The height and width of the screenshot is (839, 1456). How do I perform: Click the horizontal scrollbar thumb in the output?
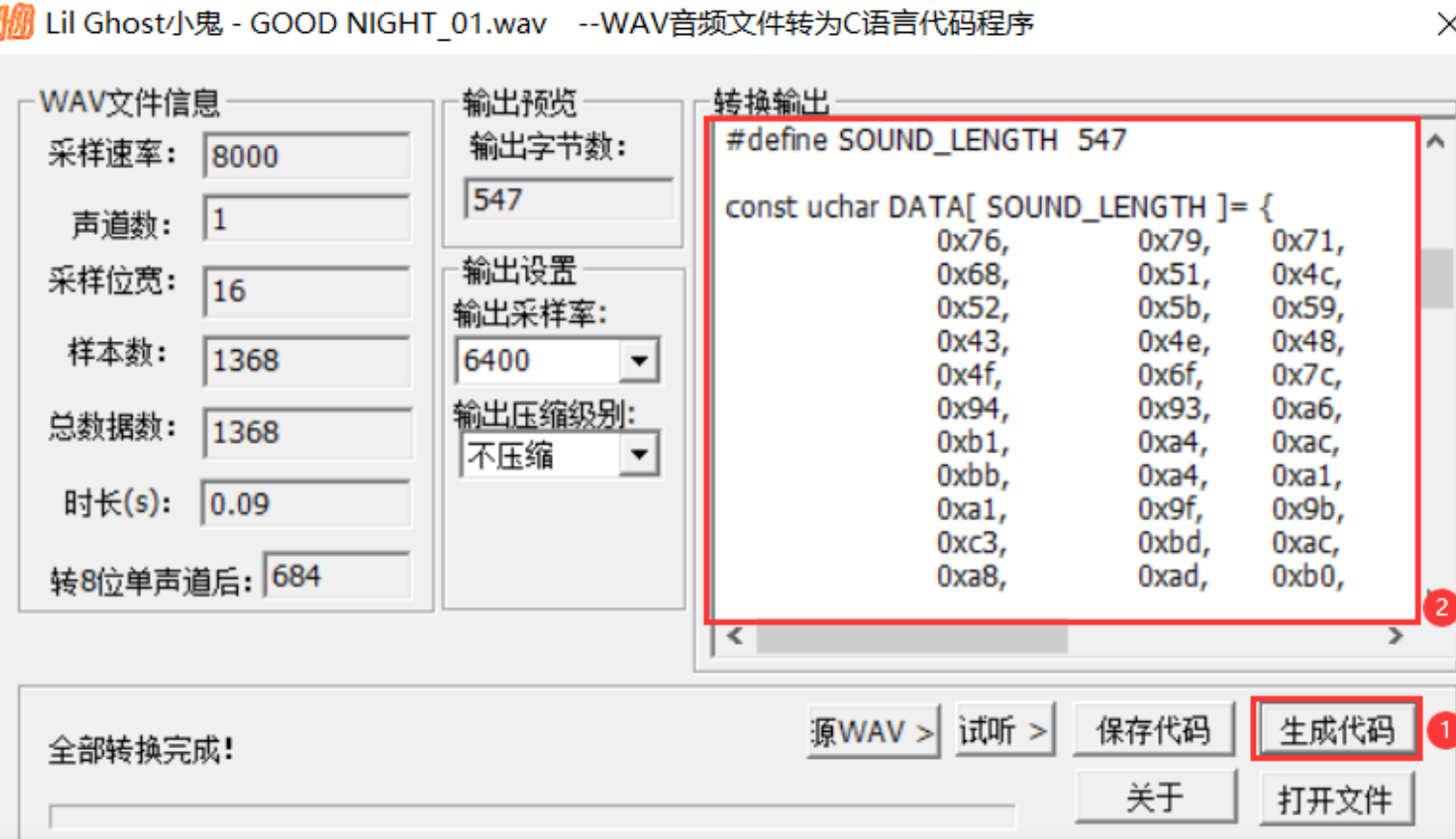[x=912, y=637]
